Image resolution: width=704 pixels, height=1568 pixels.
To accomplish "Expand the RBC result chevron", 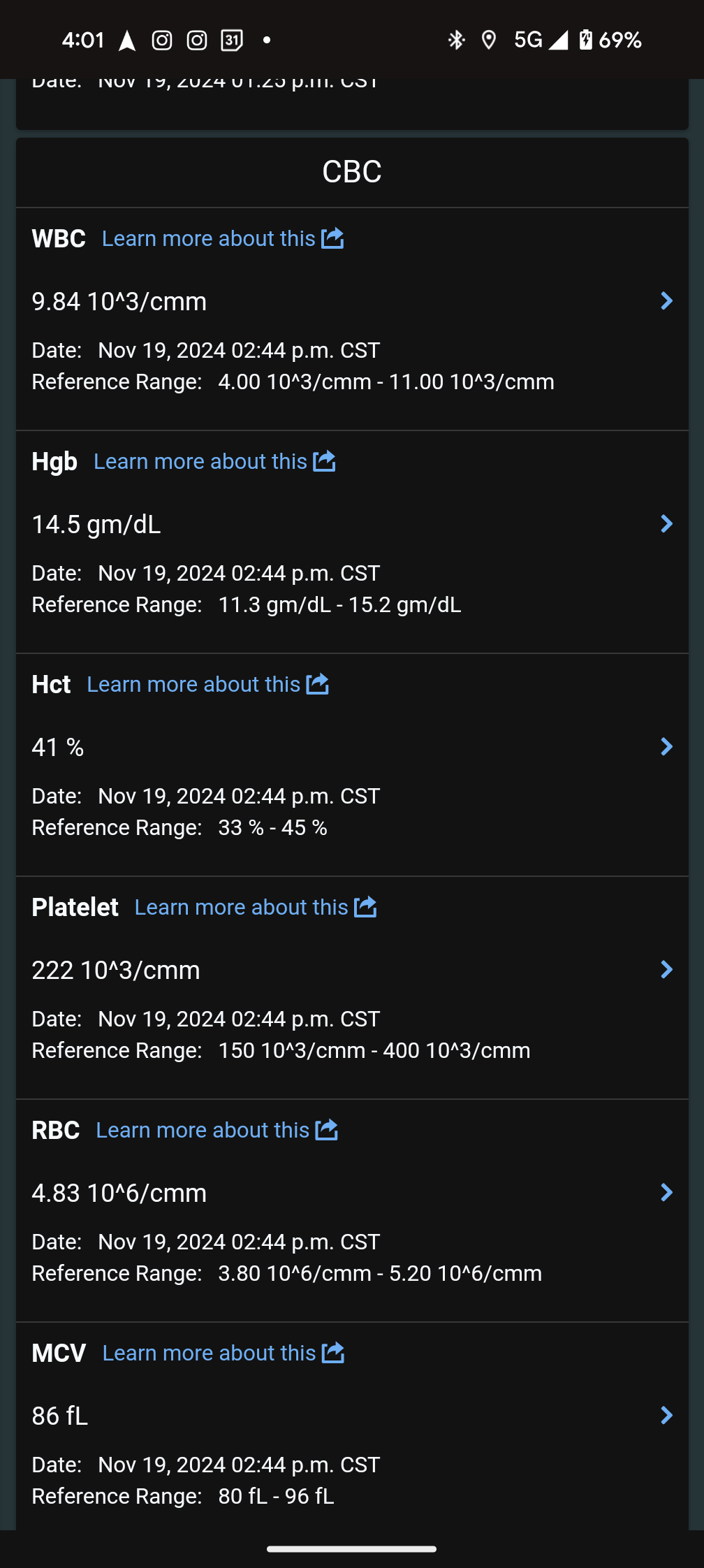I will tap(666, 1193).
